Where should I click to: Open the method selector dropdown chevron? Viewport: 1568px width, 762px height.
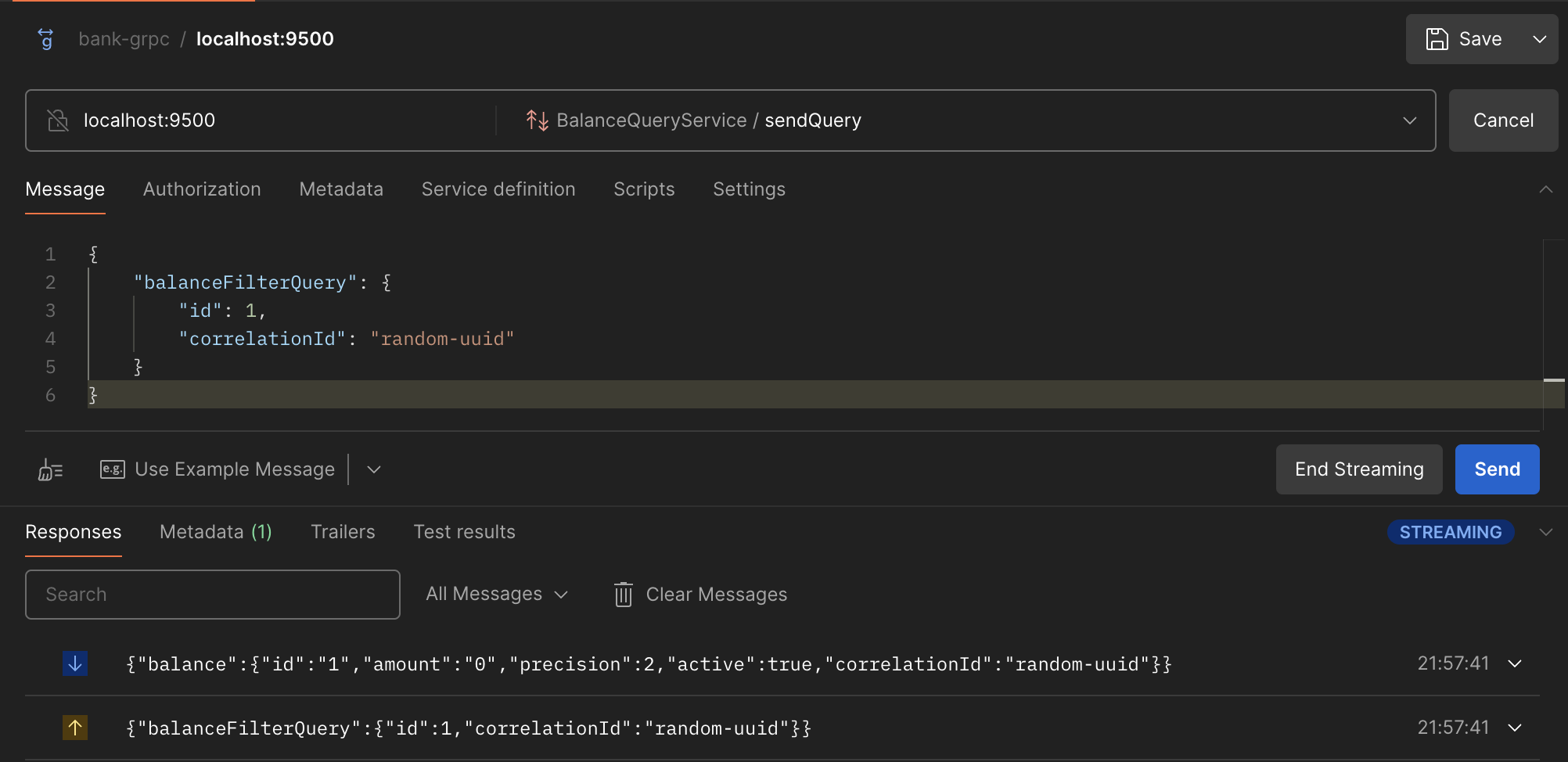click(1409, 120)
